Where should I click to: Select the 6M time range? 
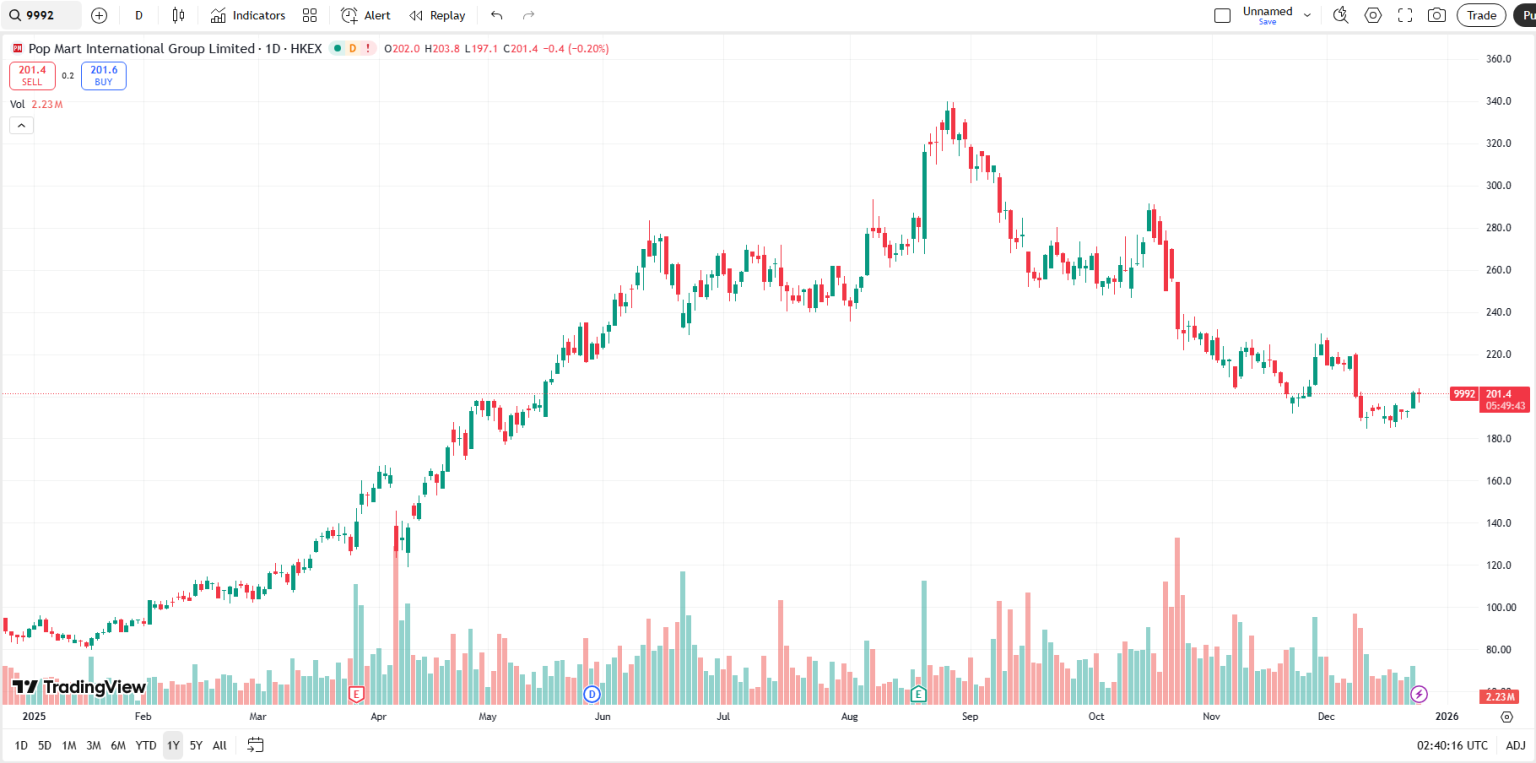[118, 745]
